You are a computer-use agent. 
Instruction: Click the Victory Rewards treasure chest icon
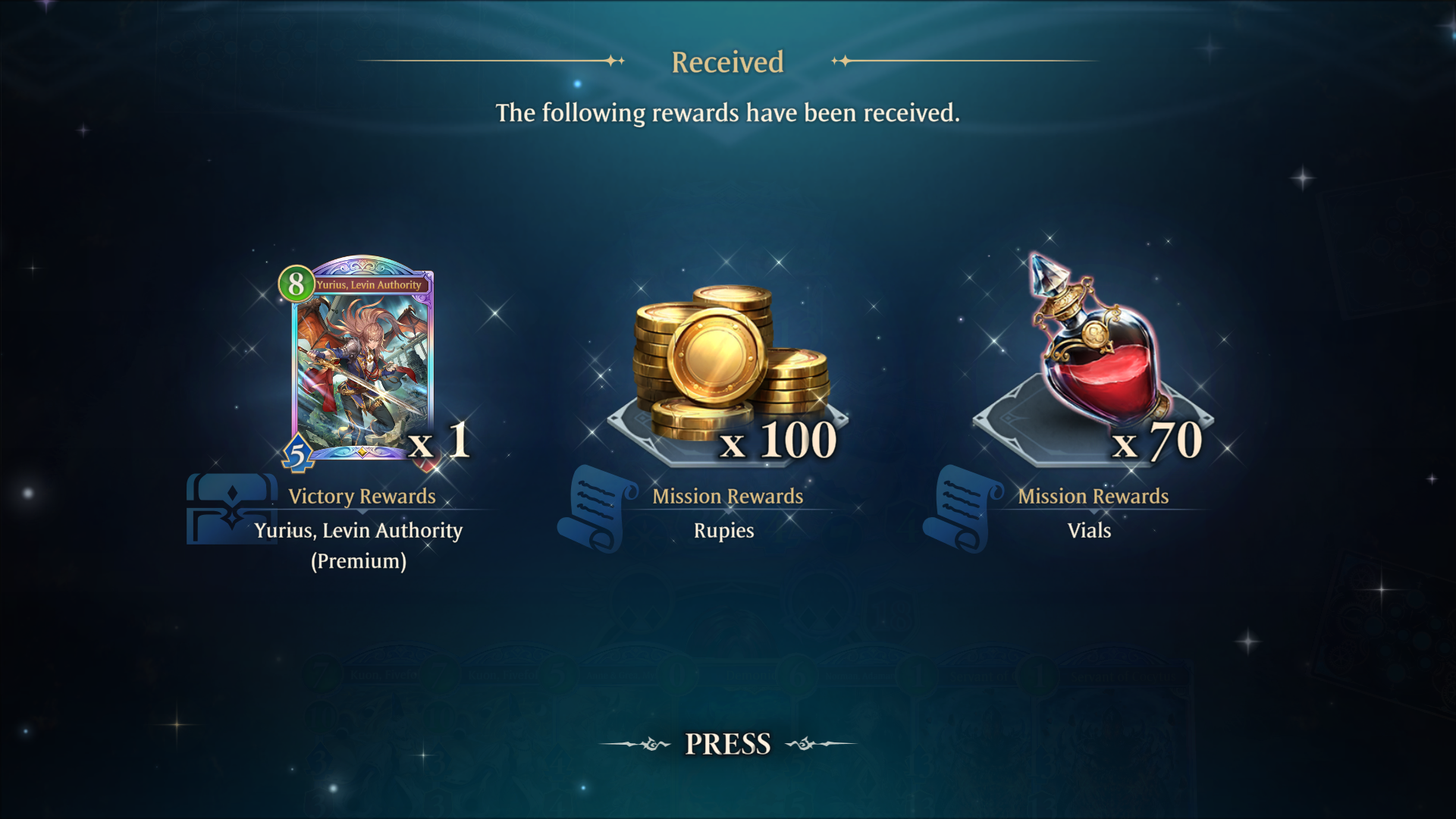[x=231, y=509]
